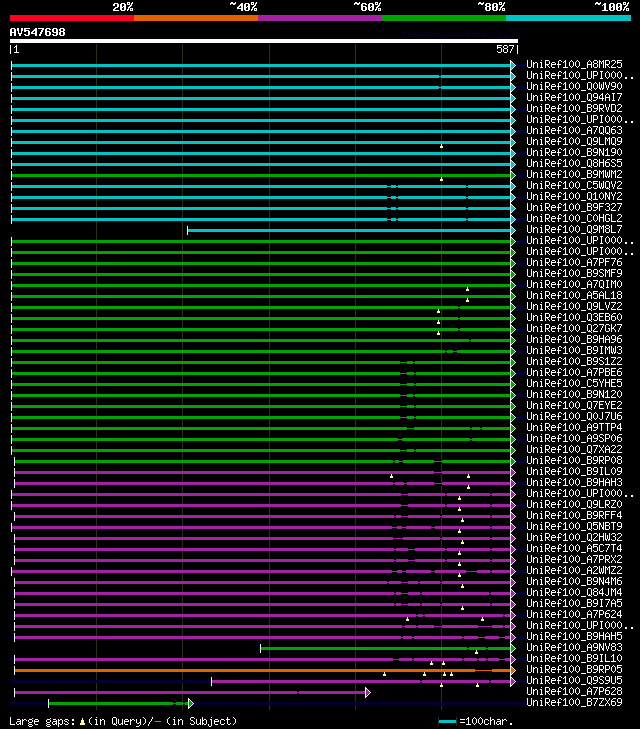The width and height of the screenshot is (640, 729).
Task: Click the UniRef100_Q9LVZ2 label
Action: (574, 306)
